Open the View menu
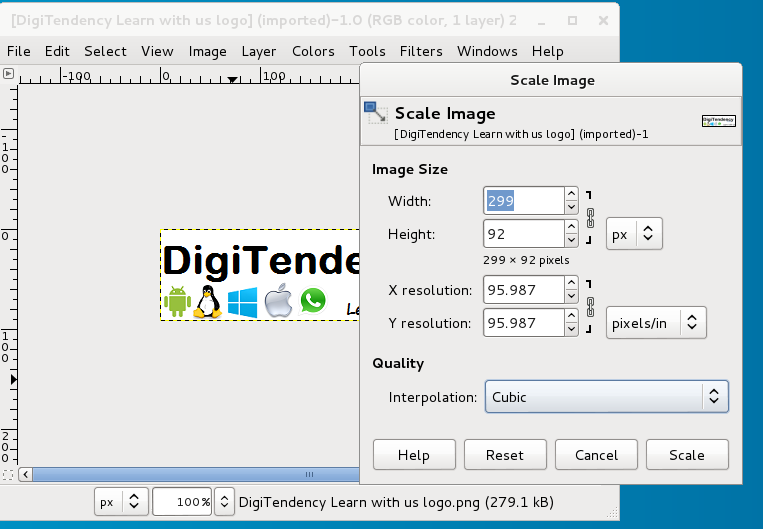The height and width of the screenshot is (529, 763). 157,51
